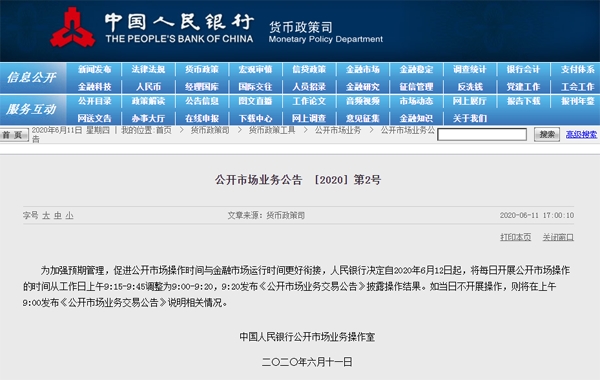Click the announcement title 公开市场业务公告 [2020]第2号
The width and height of the screenshot is (600, 380).
[298, 179]
